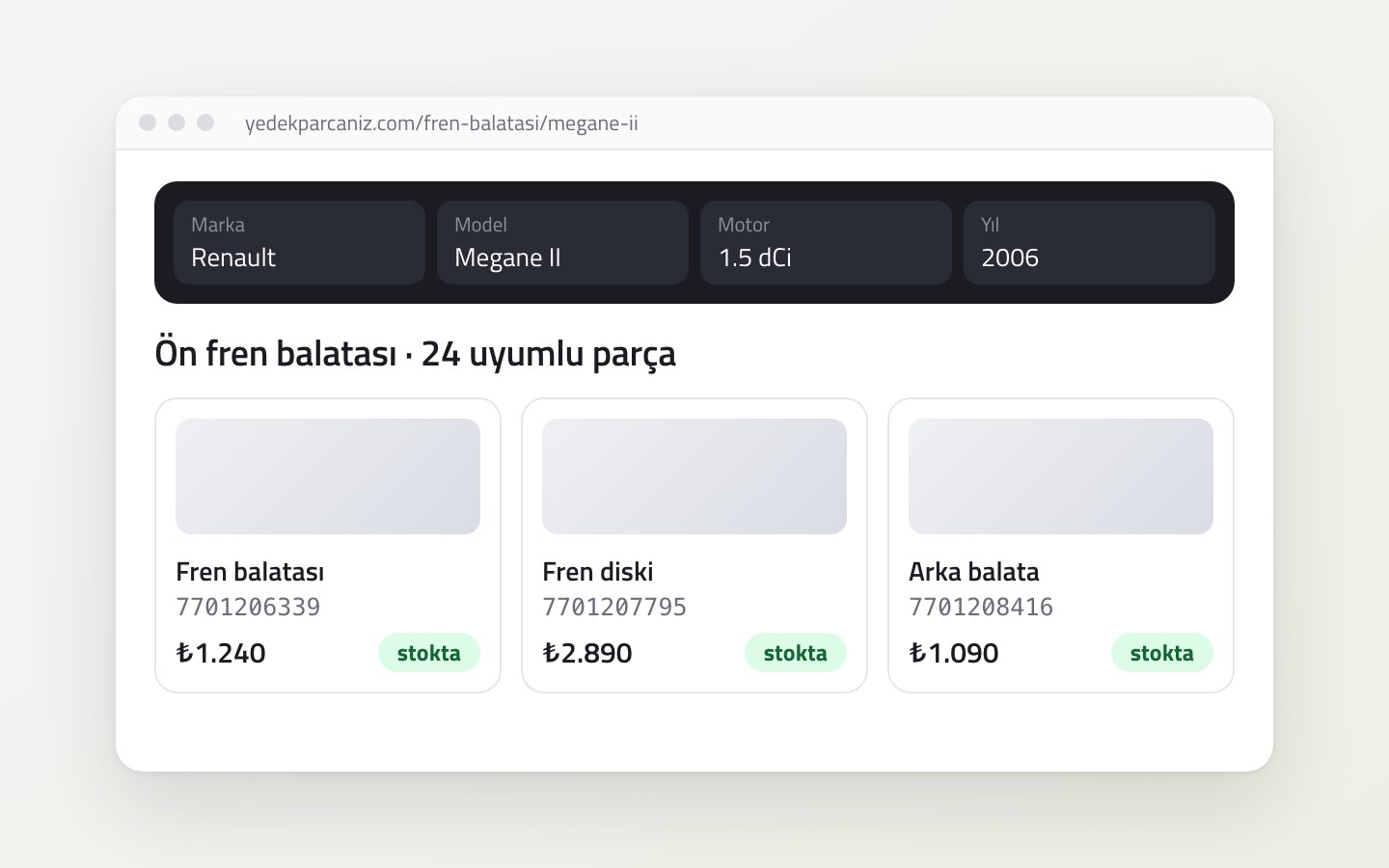The height and width of the screenshot is (868, 1389).
Task: Click the ₺1.090 price
Action: [954, 653]
